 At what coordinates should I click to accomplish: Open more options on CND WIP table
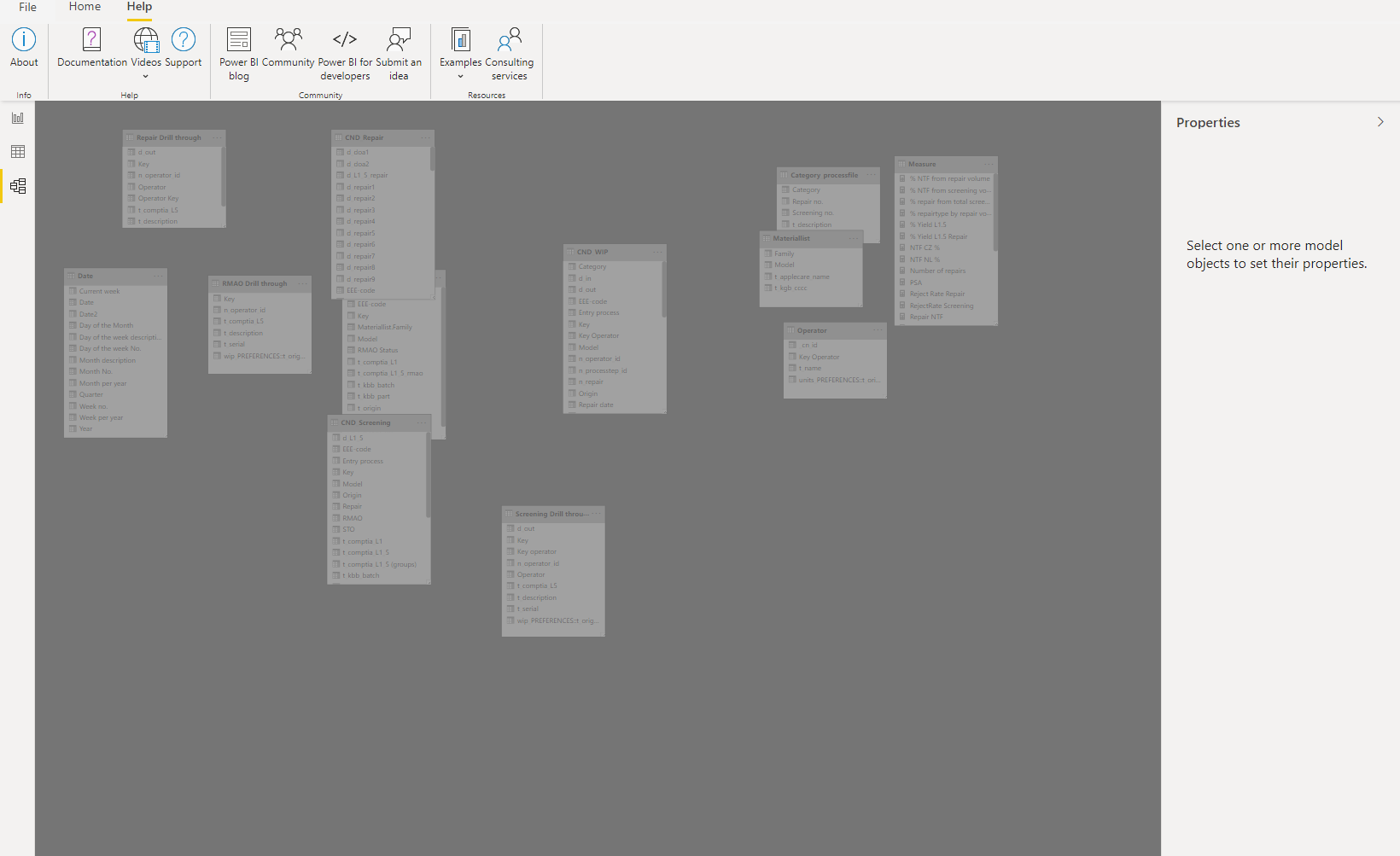pyautogui.click(x=657, y=252)
